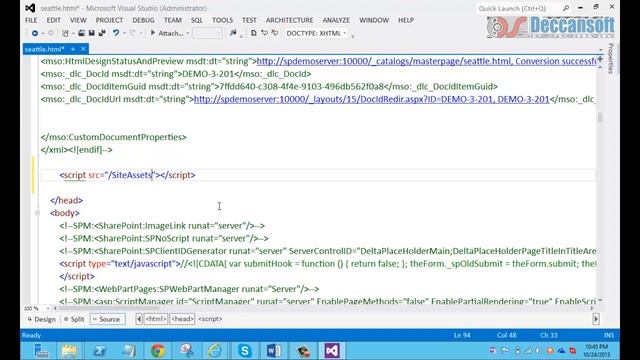The width and height of the screenshot is (640, 360).
Task: Select the <script> tag navigator breadcrumb
Action: tap(210, 319)
